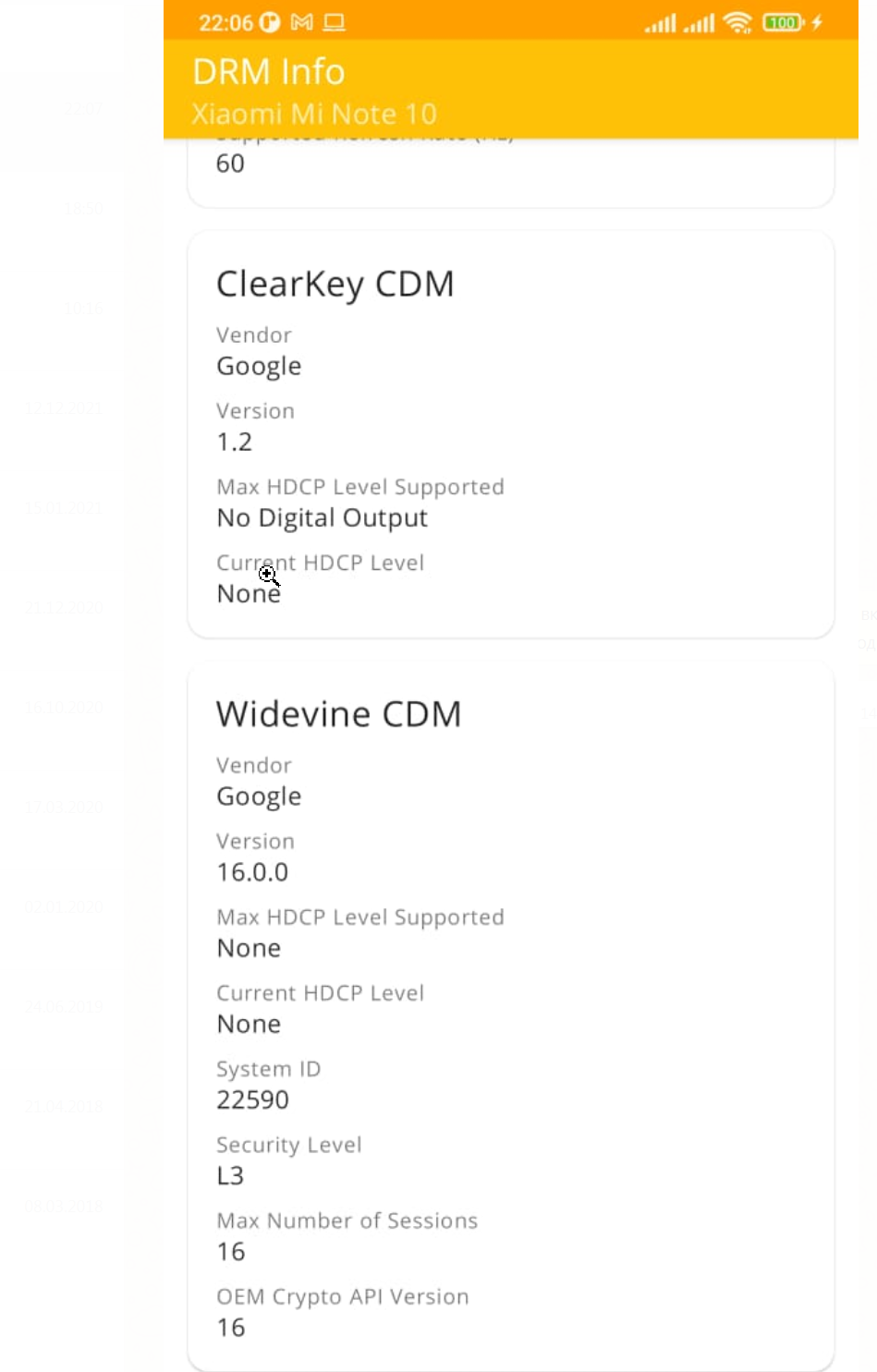Click the DRM Info app title
Screen dimensions: 877x1372
269,71
